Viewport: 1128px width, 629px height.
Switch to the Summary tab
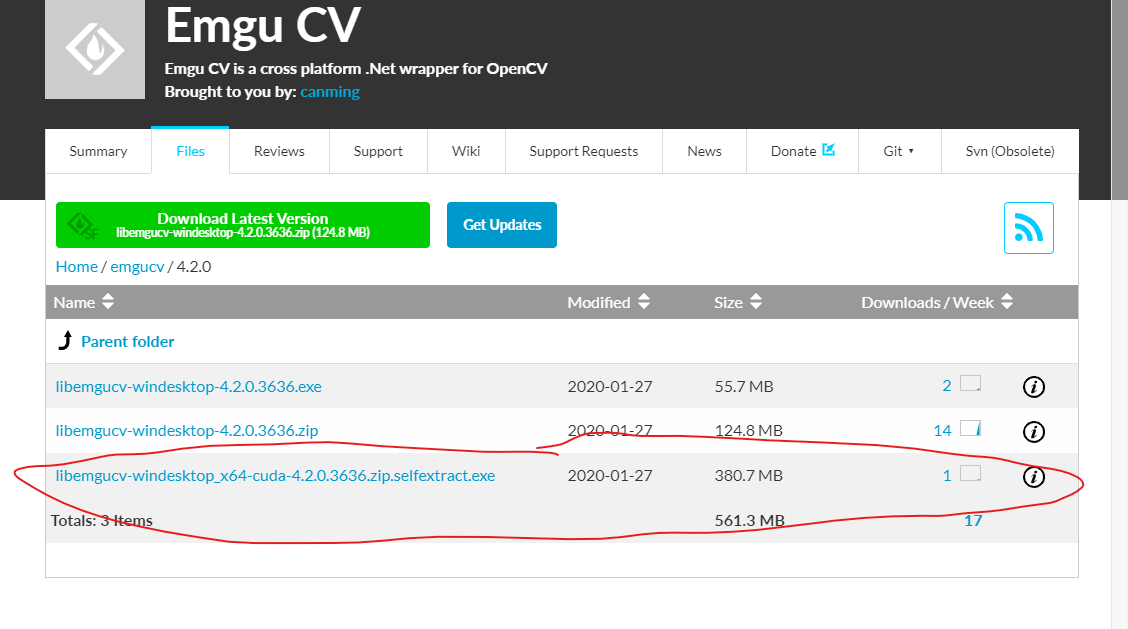(x=97, y=151)
